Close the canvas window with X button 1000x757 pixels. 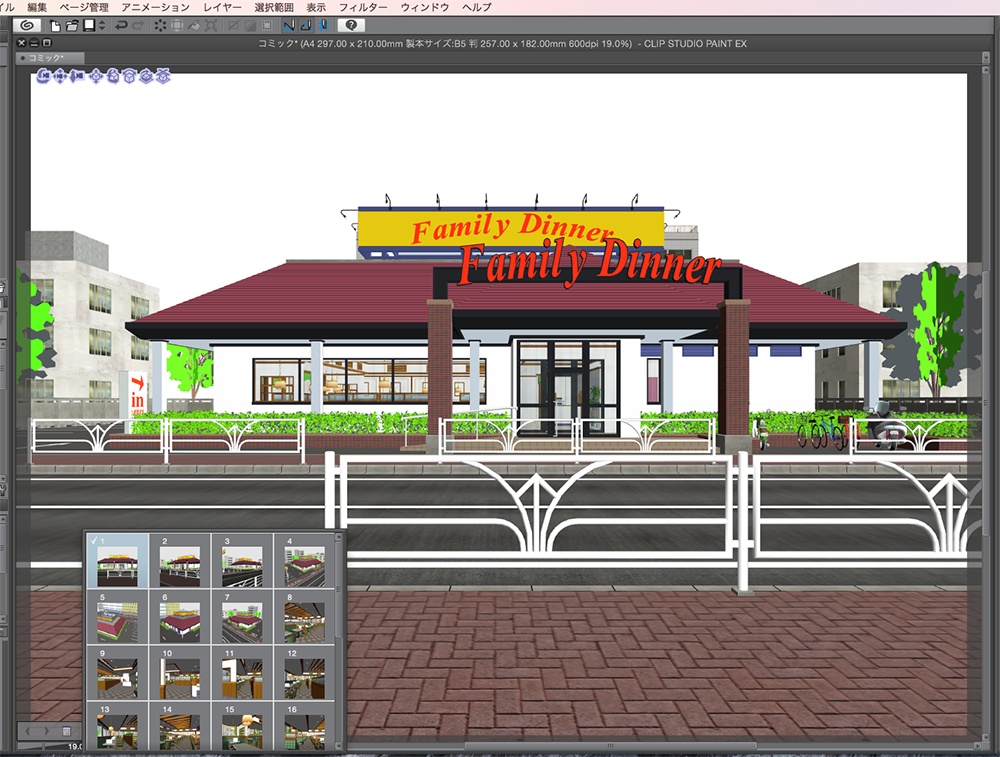click(x=22, y=43)
